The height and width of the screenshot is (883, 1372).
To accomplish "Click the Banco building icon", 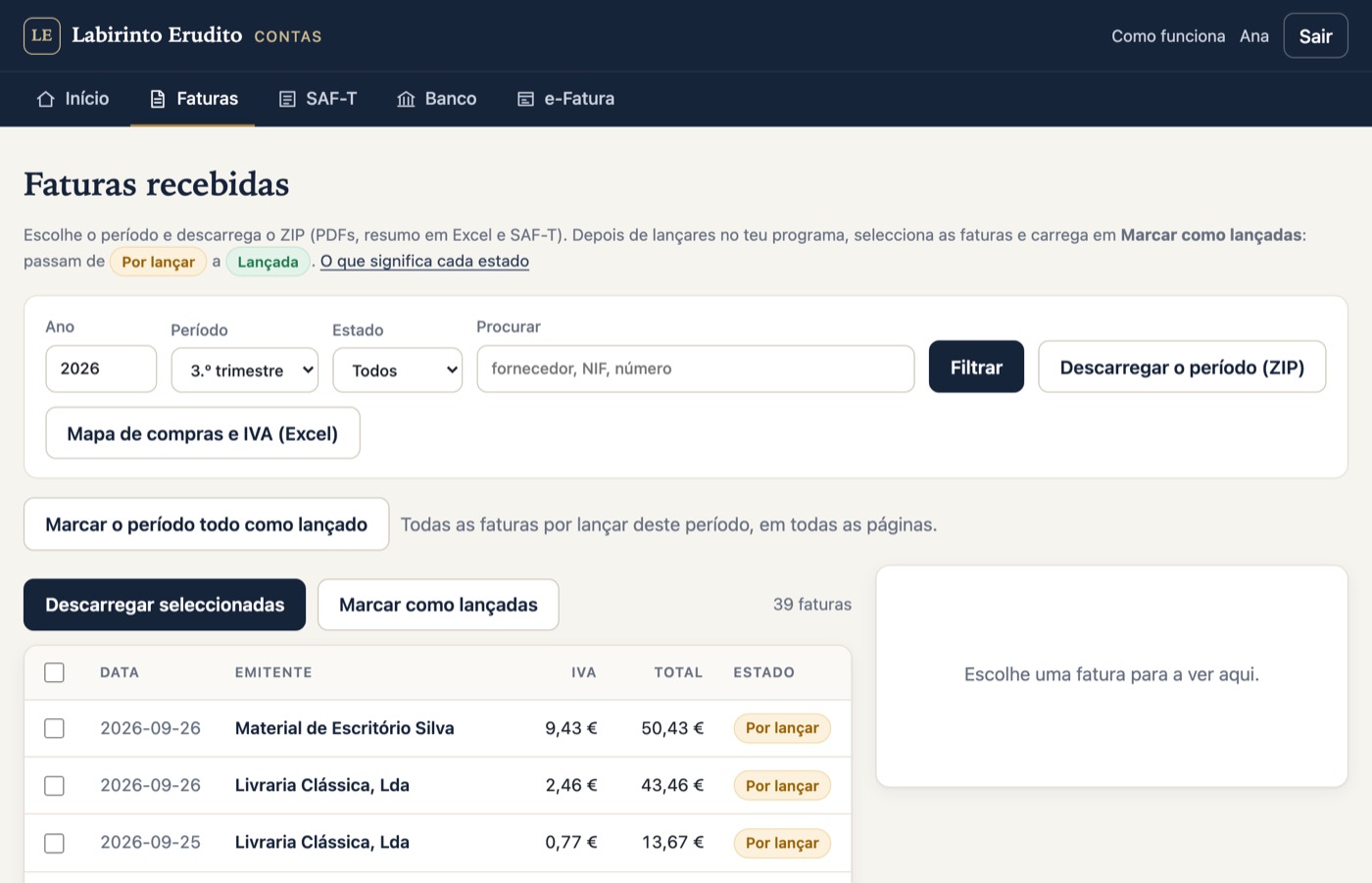I will [x=406, y=99].
